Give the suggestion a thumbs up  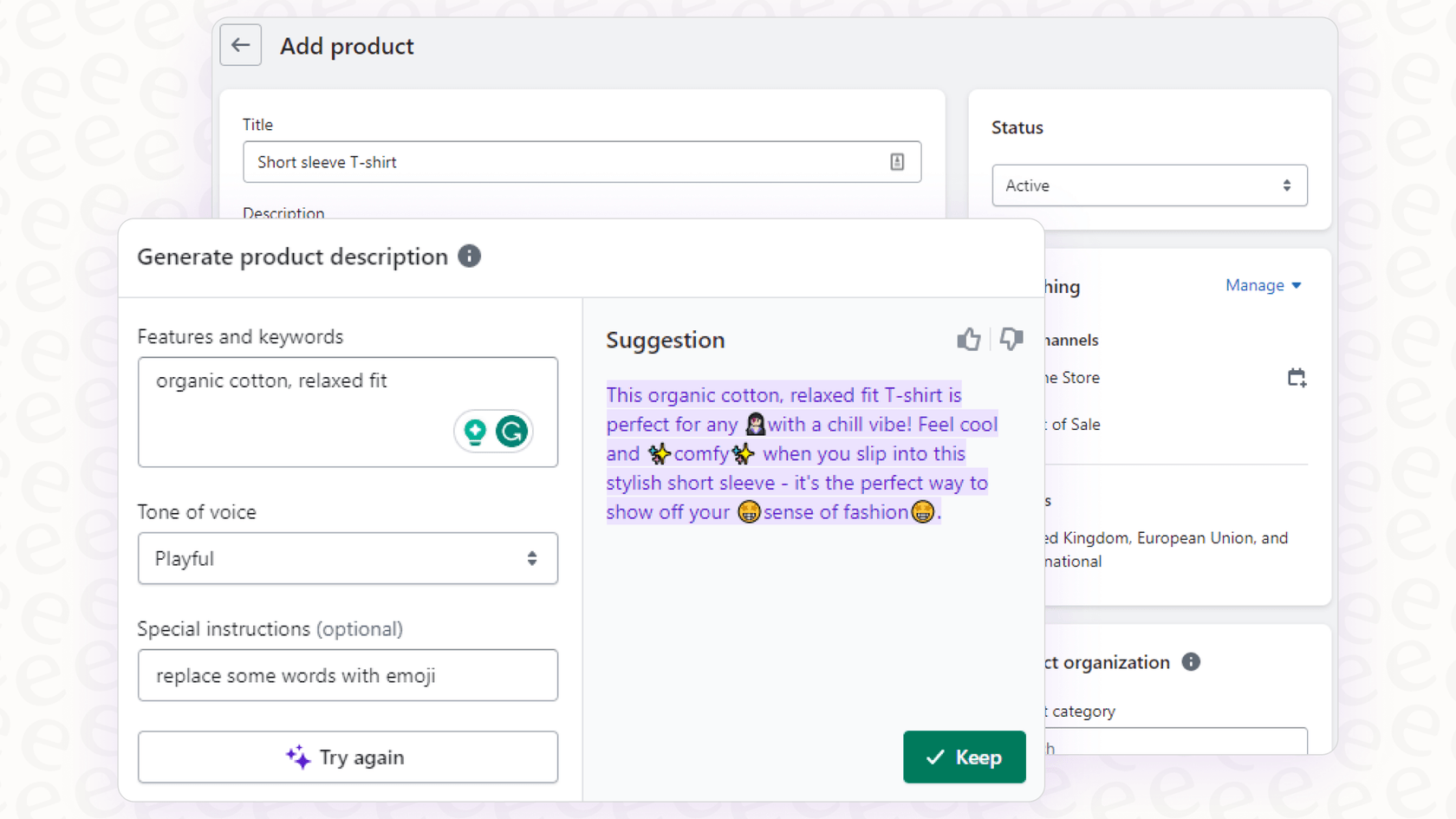pyautogui.click(x=968, y=339)
